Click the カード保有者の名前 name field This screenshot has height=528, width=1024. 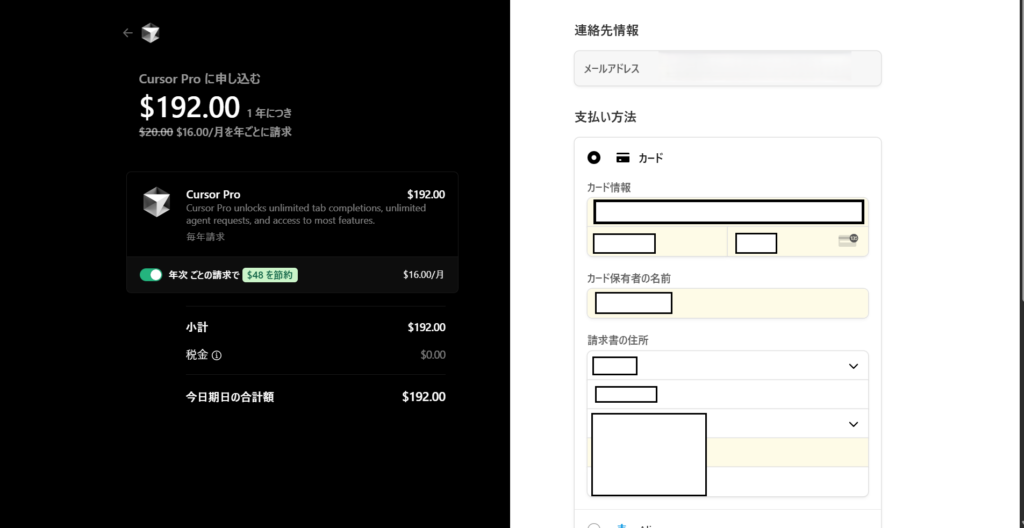pos(727,303)
